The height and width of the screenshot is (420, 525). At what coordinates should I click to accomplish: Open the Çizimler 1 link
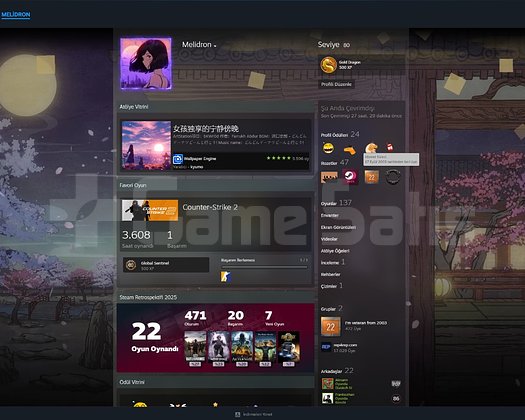coord(331,286)
